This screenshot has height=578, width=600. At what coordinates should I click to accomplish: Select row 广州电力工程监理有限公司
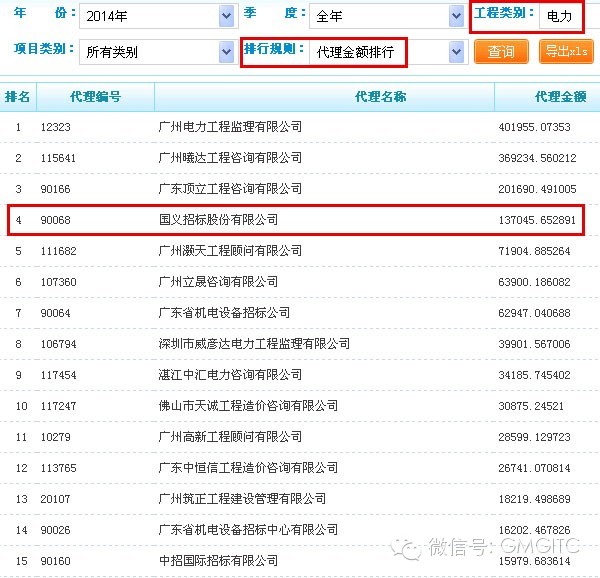click(x=300, y=127)
